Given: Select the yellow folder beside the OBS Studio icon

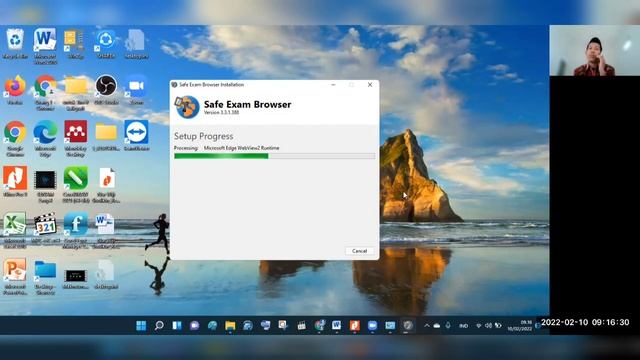Looking at the screenshot, I should (76, 93).
